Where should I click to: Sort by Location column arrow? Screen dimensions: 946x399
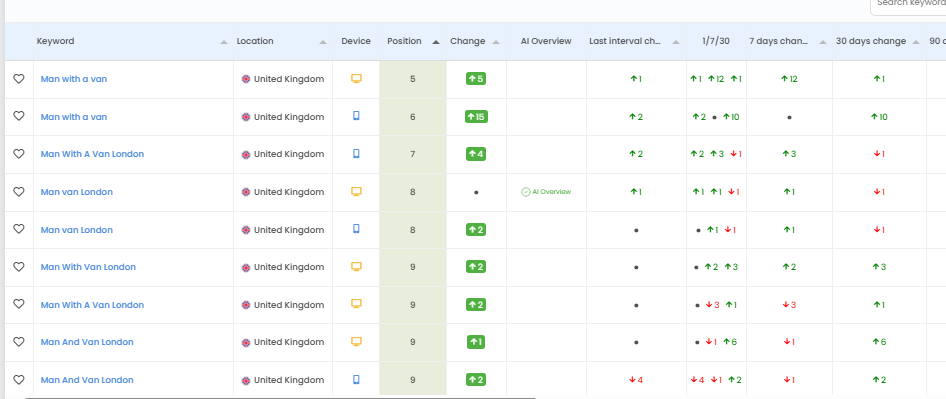click(323, 42)
